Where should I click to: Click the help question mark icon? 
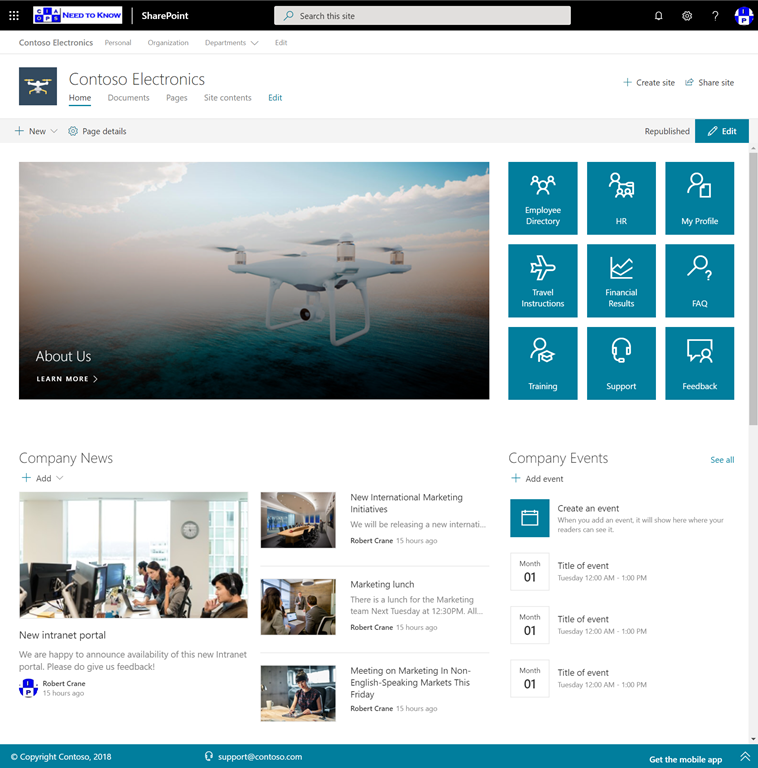coord(715,16)
